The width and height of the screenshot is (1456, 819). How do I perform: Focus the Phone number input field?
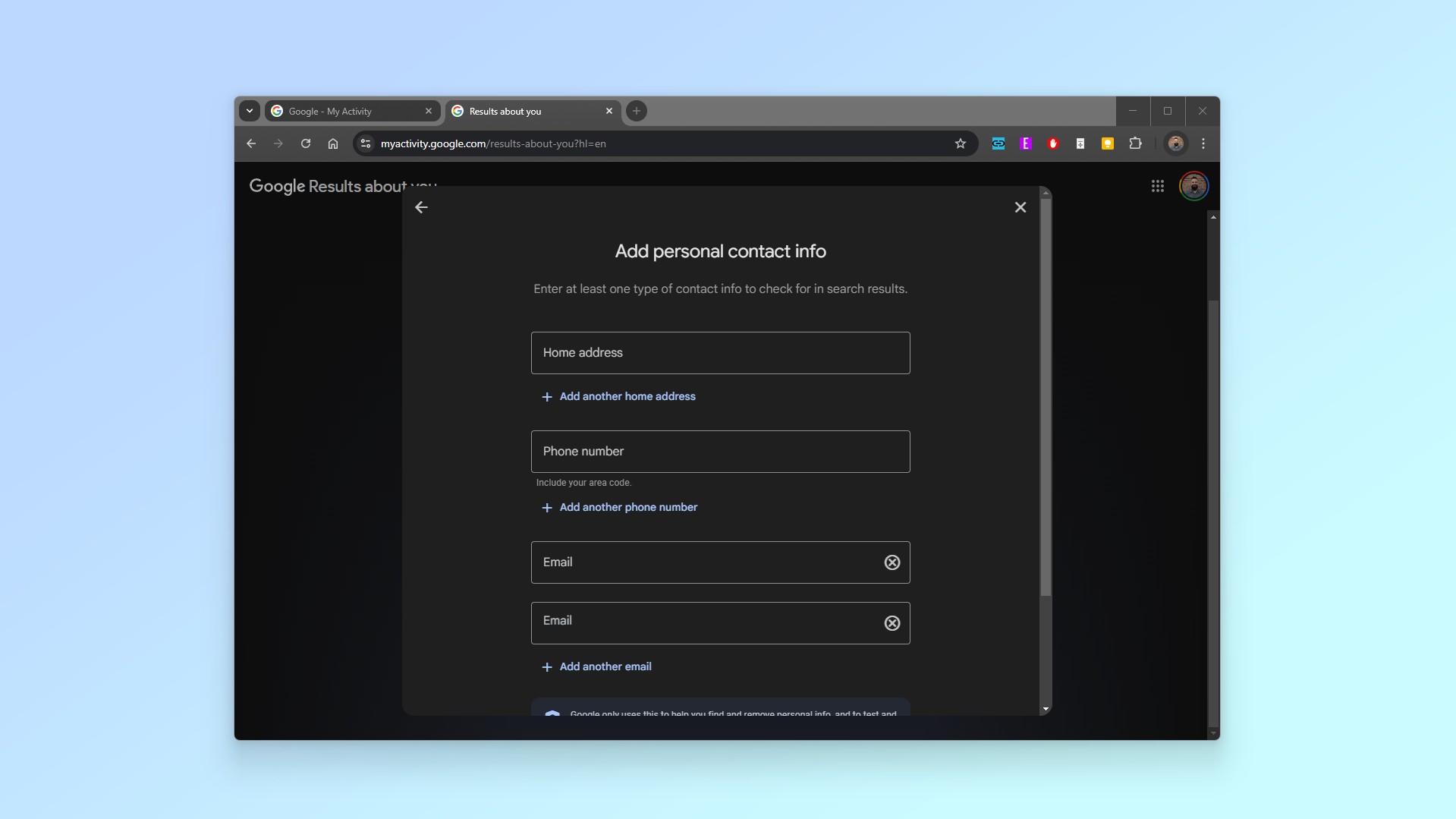(719, 452)
